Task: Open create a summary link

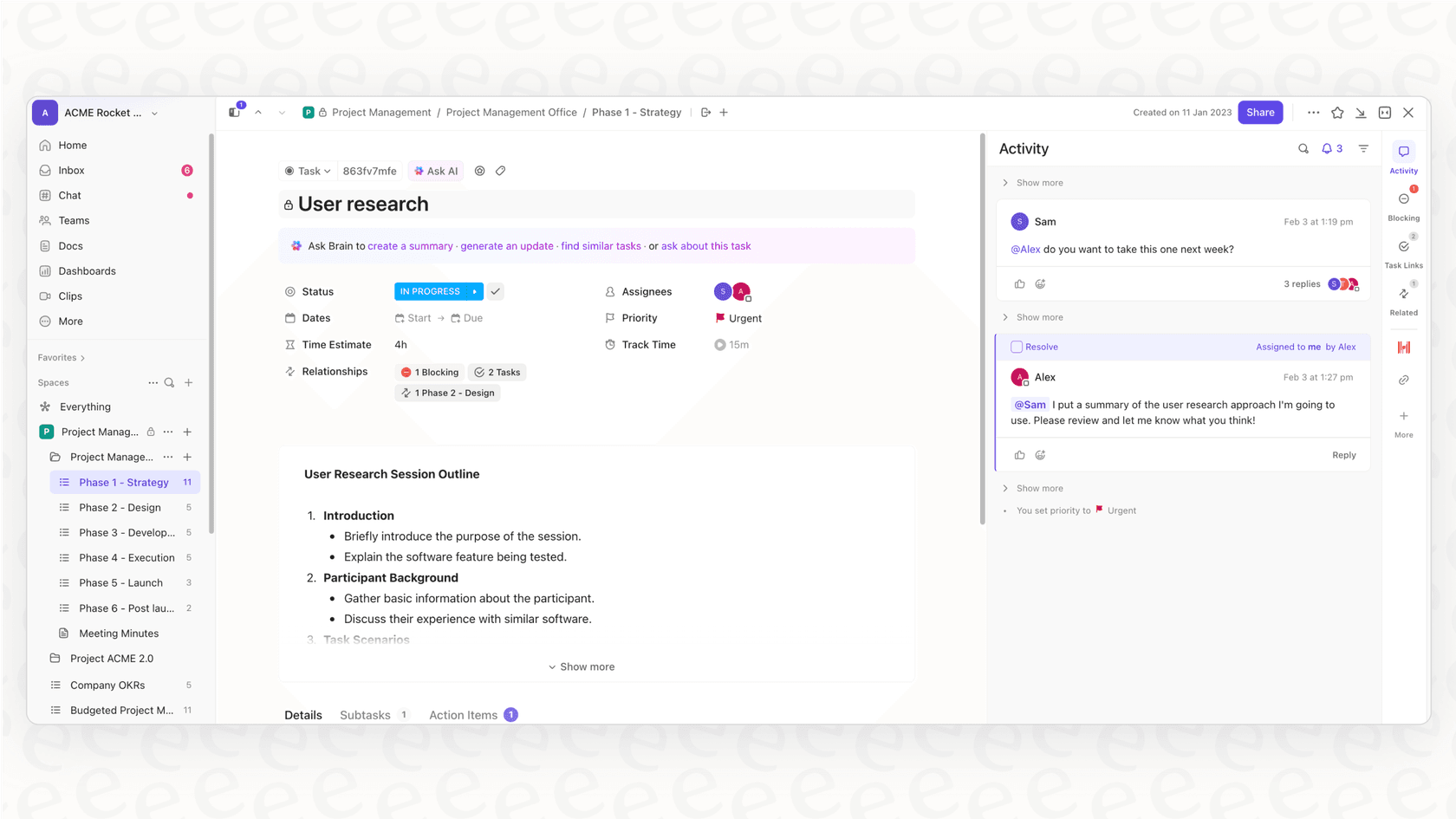Action: (x=410, y=245)
